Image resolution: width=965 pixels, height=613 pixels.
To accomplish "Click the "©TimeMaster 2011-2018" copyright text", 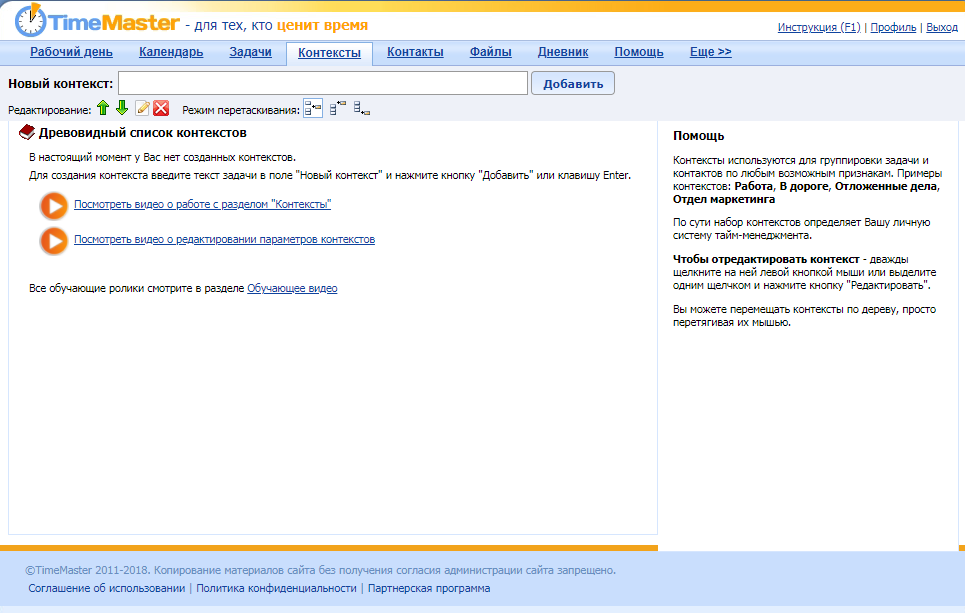I will [x=86, y=571].
